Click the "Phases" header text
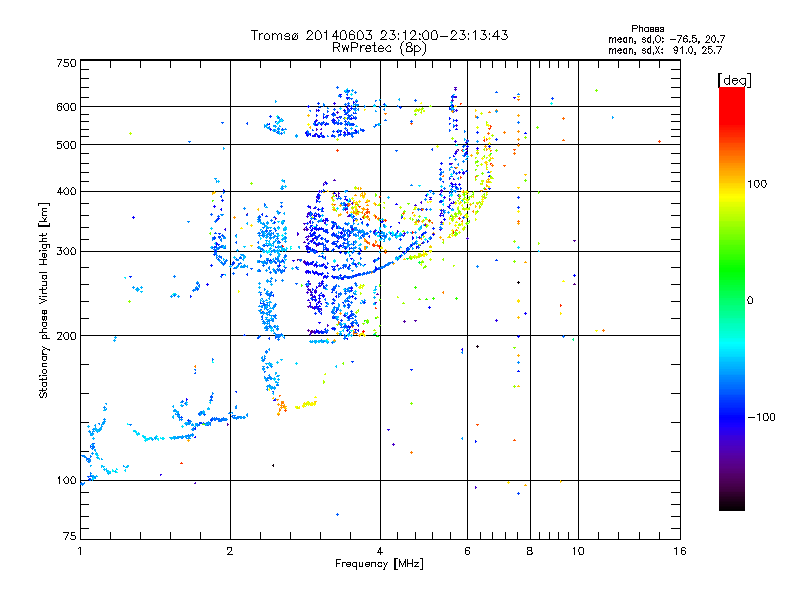Image resolution: width=800 pixels, height=600 pixels. (647, 29)
